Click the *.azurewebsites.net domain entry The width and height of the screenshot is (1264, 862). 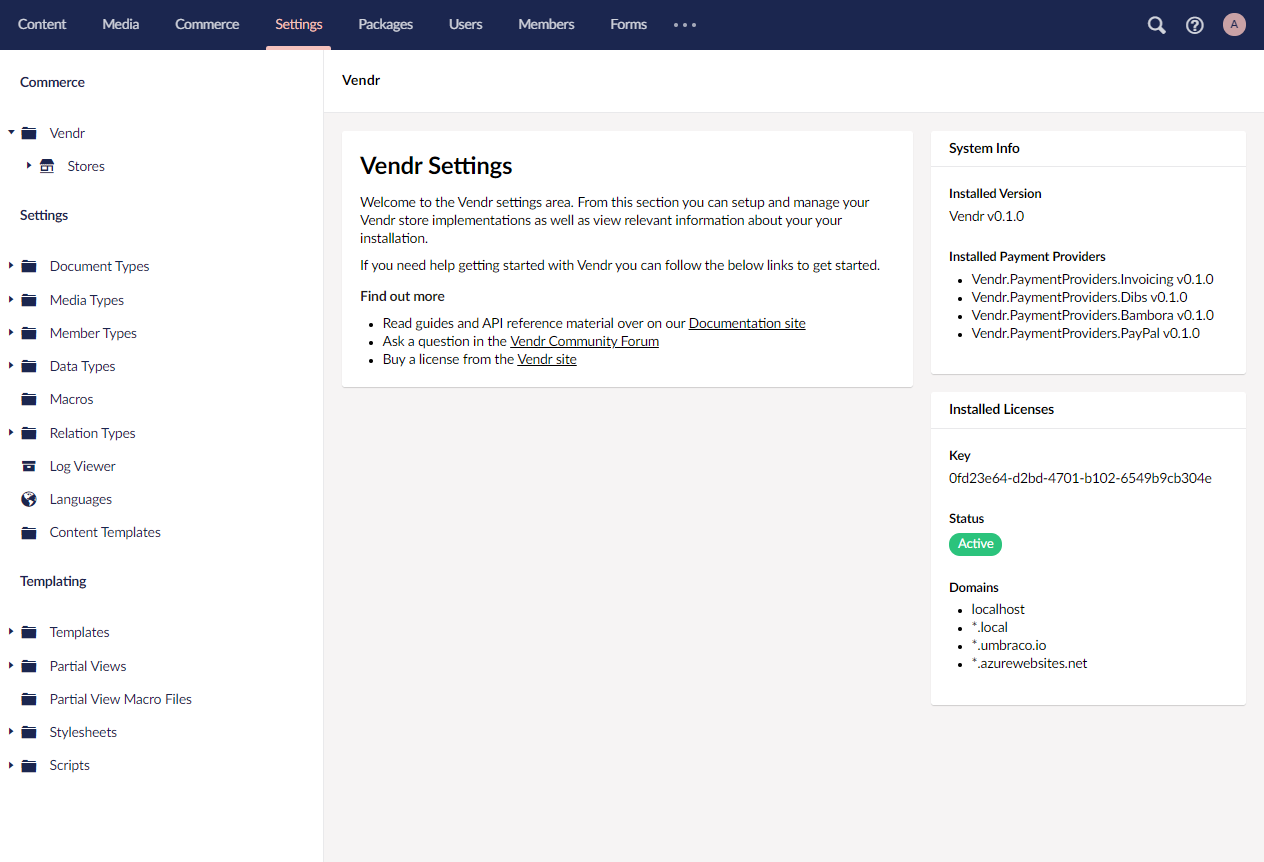pos(1030,663)
